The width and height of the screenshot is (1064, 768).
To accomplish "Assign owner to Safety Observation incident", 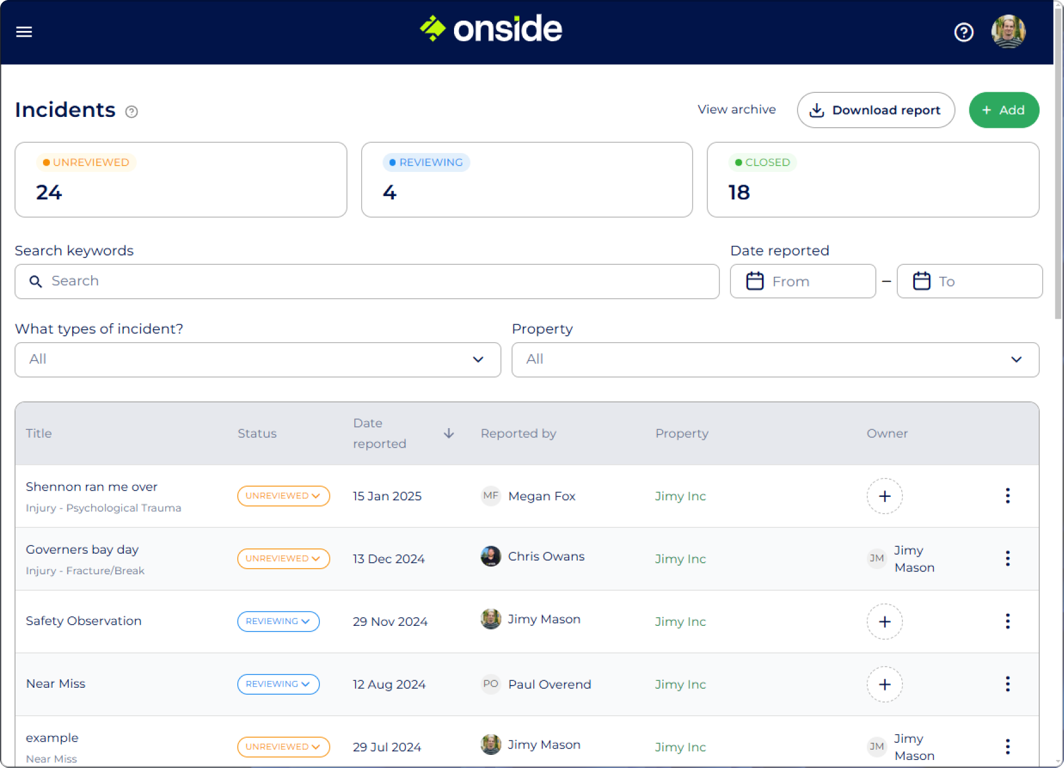I will [x=884, y=622].
